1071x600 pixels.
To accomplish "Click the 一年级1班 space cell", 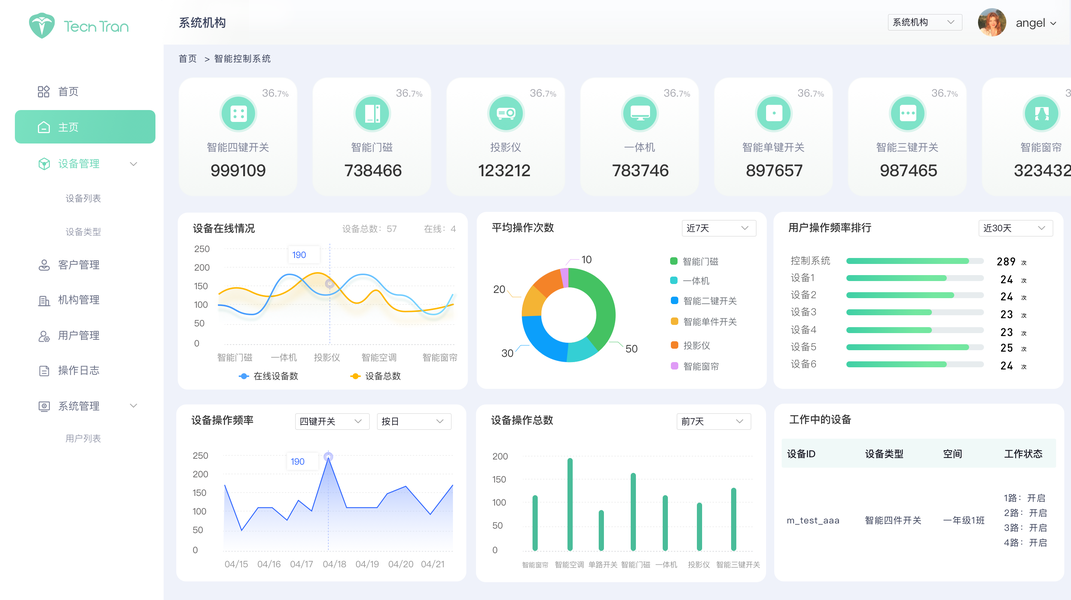I will (964, 521).
